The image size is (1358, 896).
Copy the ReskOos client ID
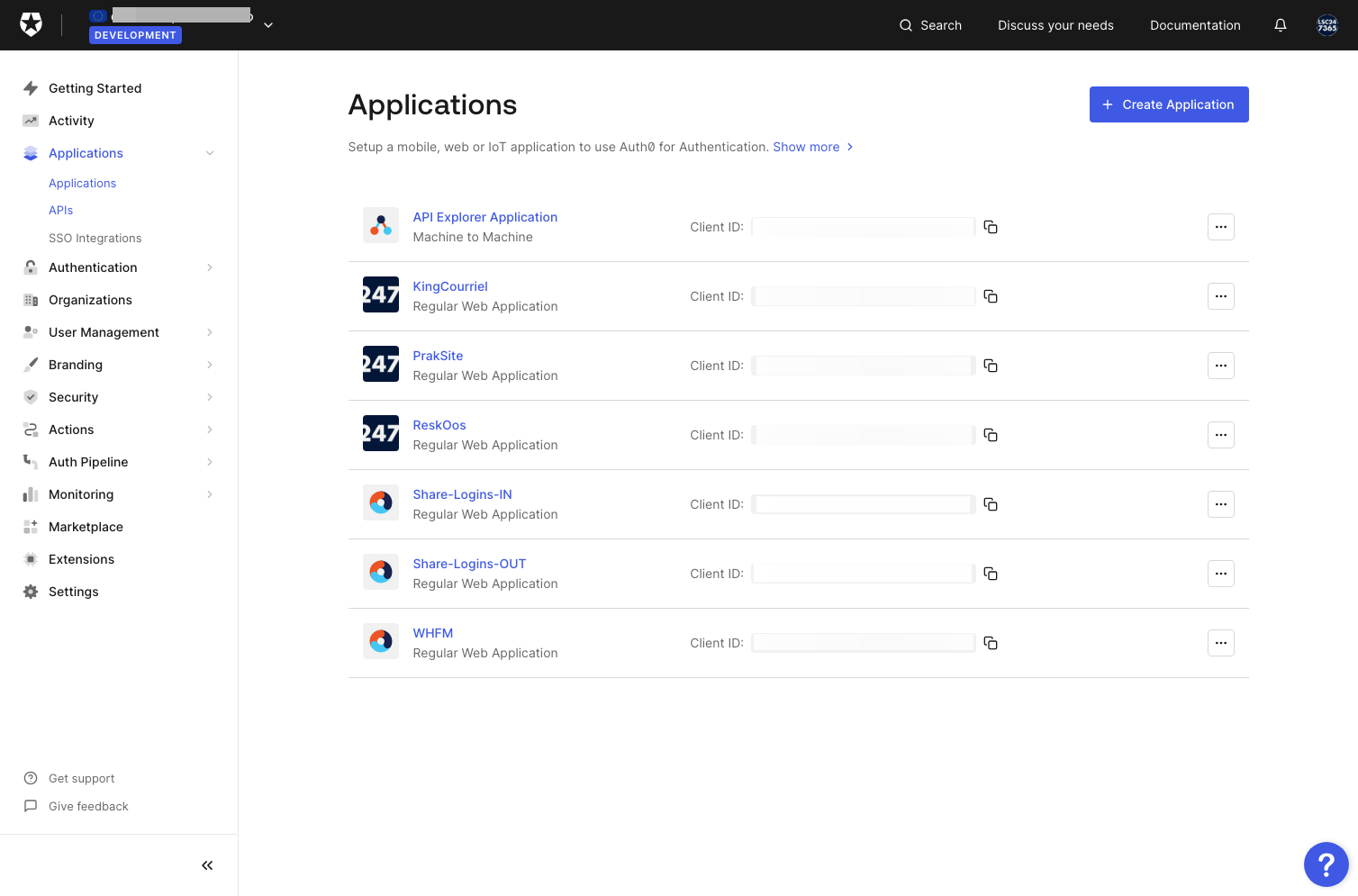(991, 435)
